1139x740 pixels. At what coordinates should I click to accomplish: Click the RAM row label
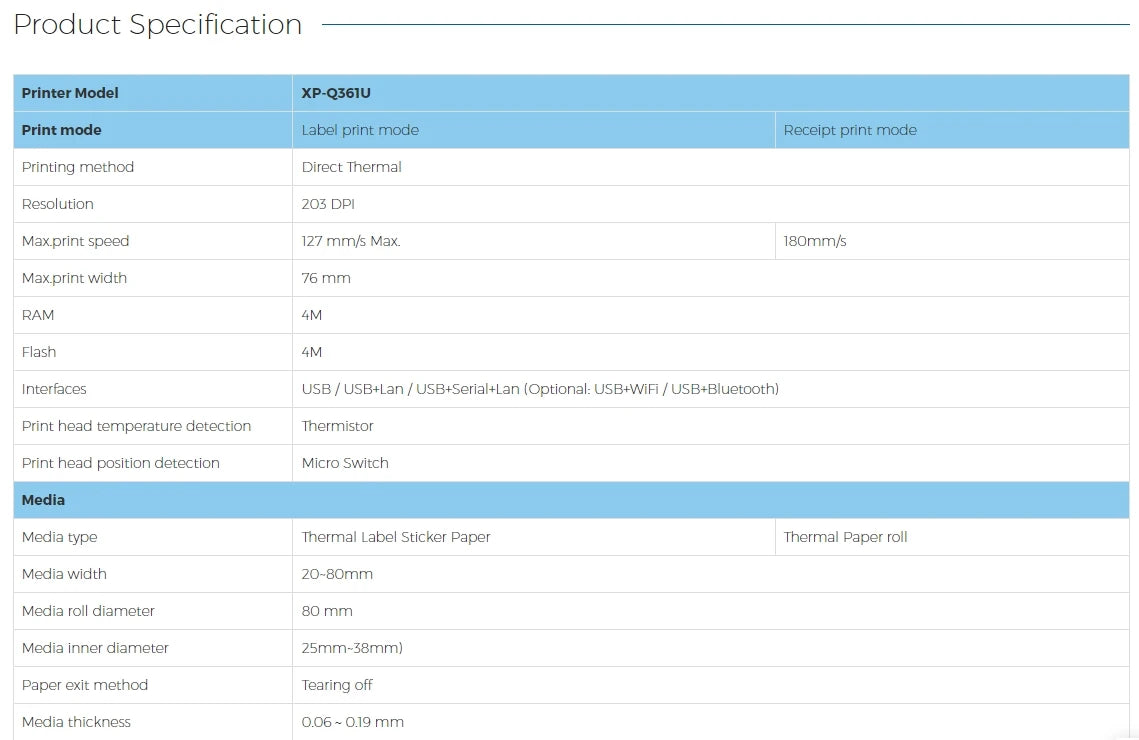tap(38, 315)
